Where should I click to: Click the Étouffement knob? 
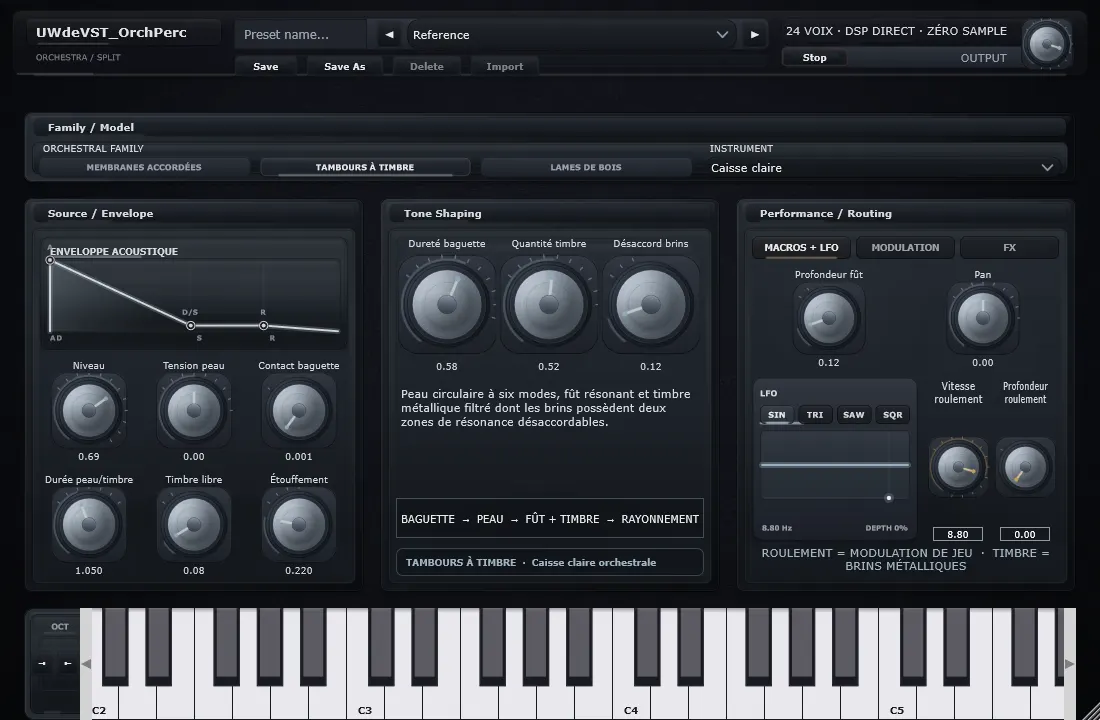tap(299, 524)
